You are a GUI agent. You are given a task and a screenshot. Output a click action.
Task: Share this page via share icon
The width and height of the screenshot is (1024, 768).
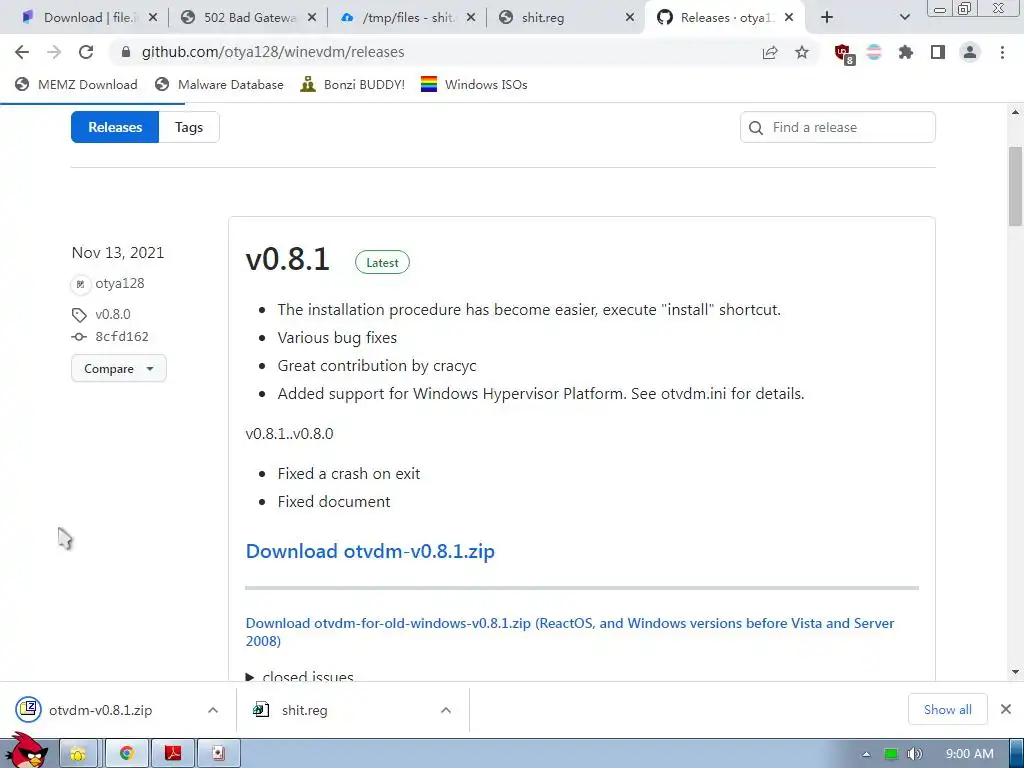click(770, 52)
